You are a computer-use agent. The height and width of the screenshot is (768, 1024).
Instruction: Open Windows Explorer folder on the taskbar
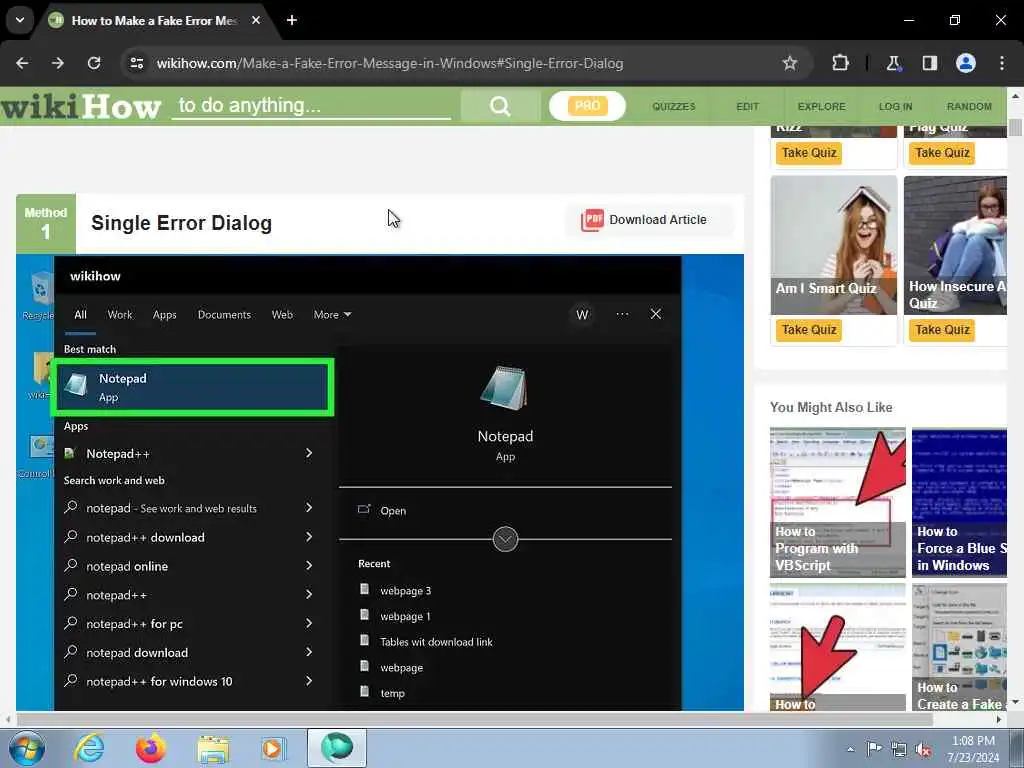[213, 750]
